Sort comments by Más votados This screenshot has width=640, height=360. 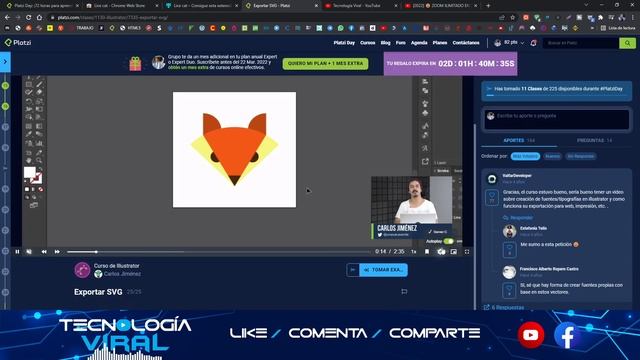[525, 156]
